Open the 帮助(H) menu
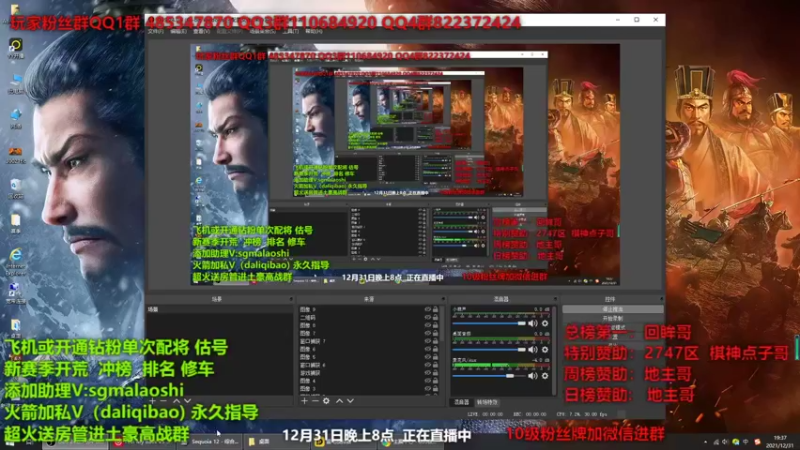 click(x=314, y=32)
